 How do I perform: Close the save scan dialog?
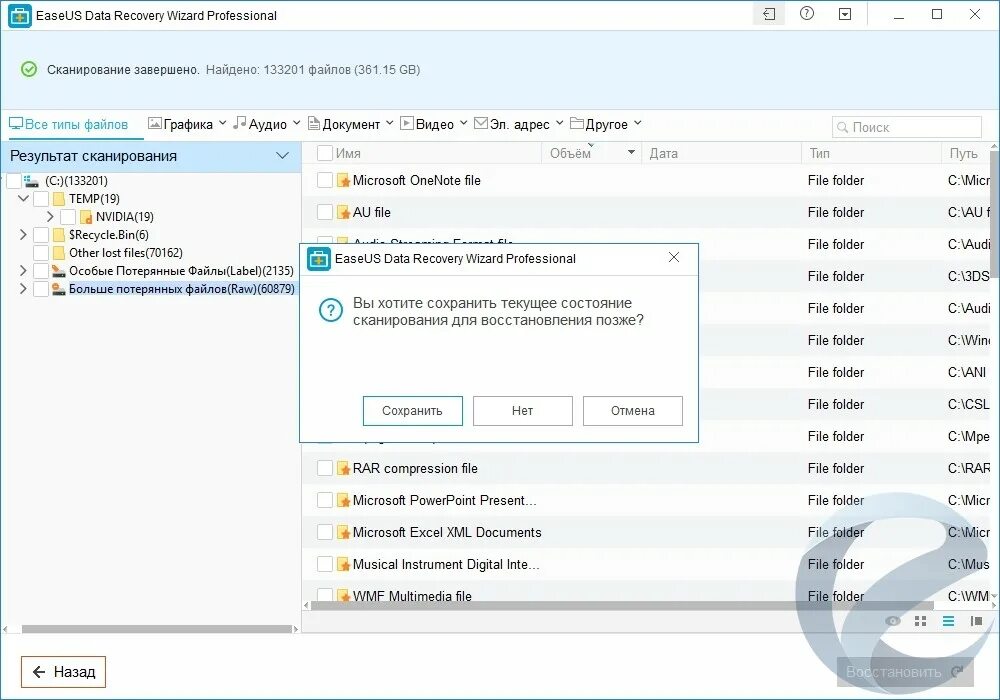(x=673, y=258)
